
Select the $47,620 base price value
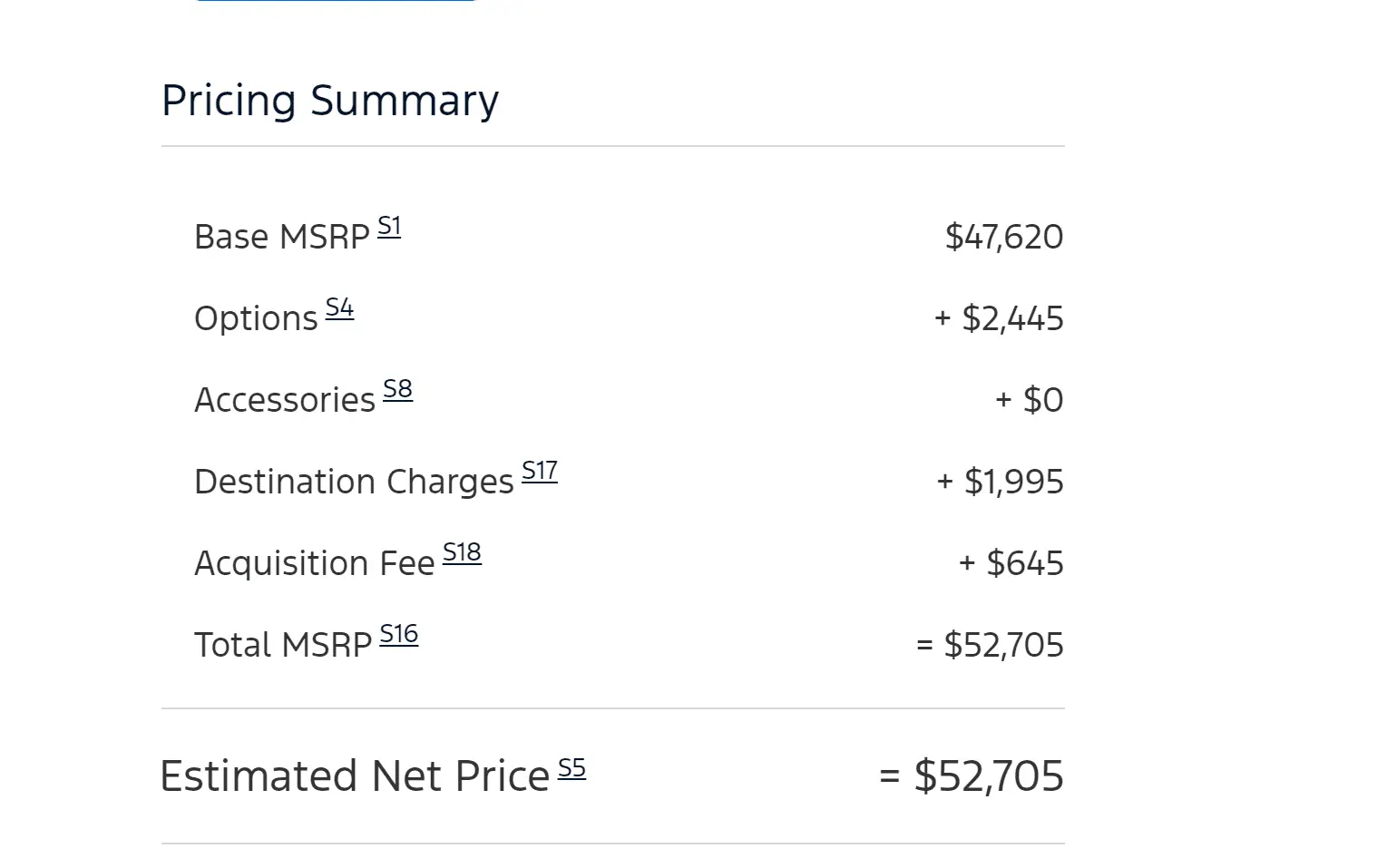pyautogui.click(x=1003, y=238)
